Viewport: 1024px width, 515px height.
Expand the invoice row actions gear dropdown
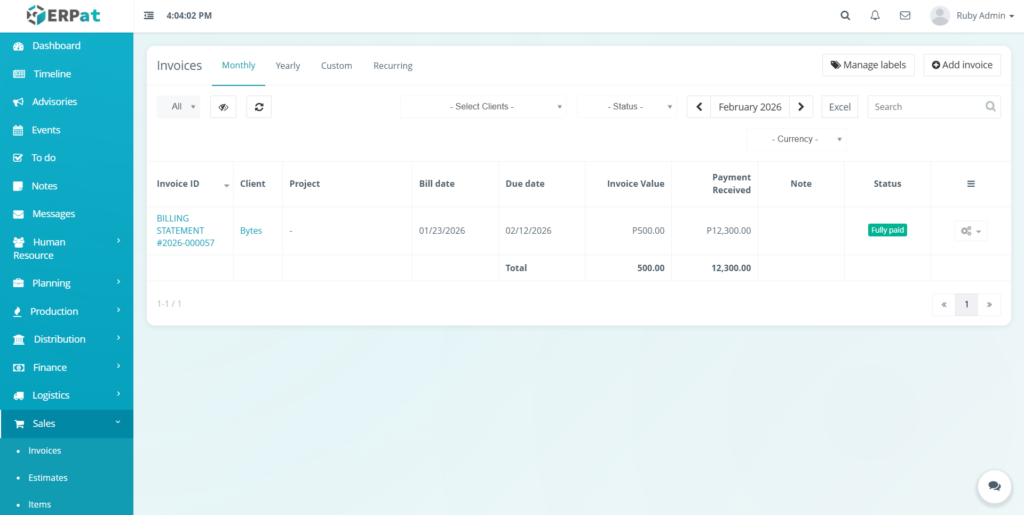[x=970, y=231]
